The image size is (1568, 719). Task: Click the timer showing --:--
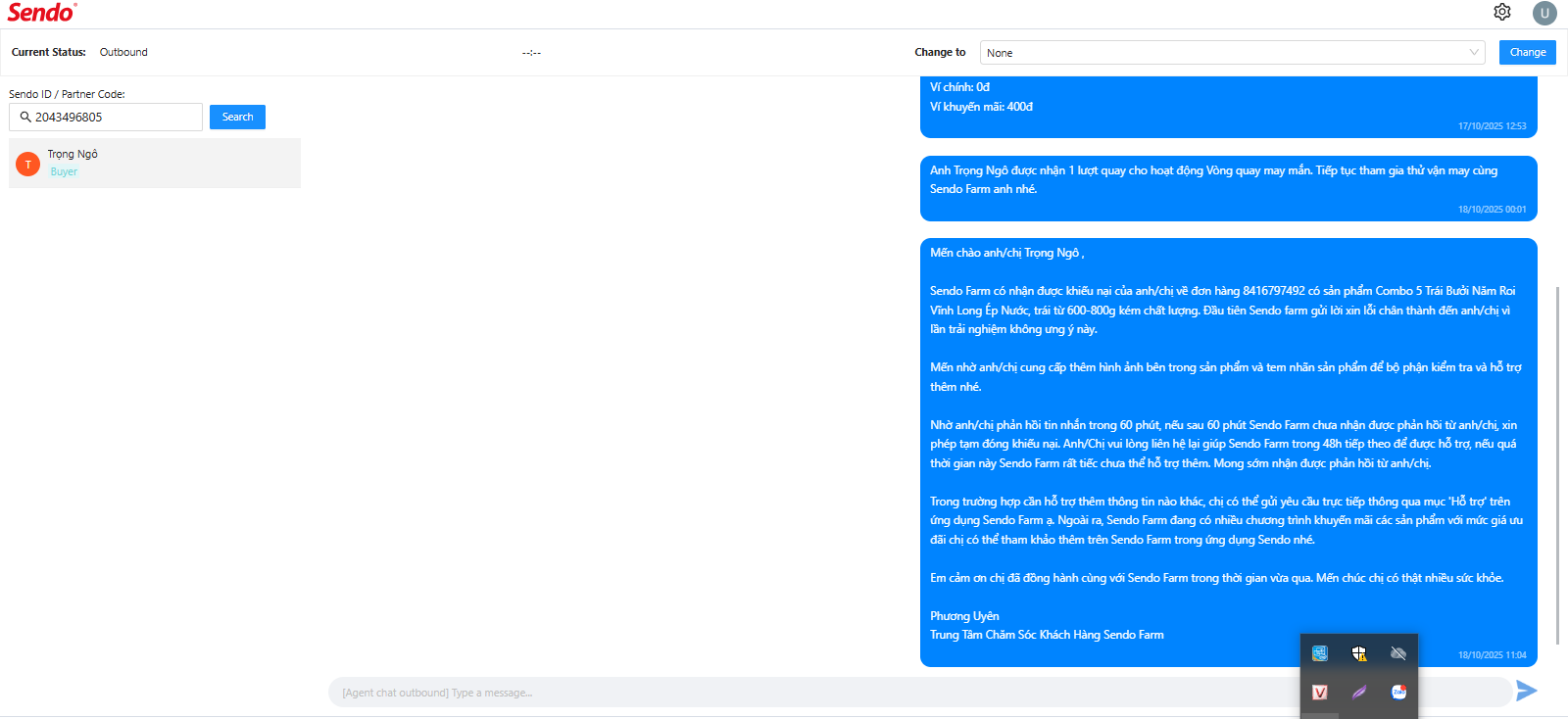[x=531, y=53]
